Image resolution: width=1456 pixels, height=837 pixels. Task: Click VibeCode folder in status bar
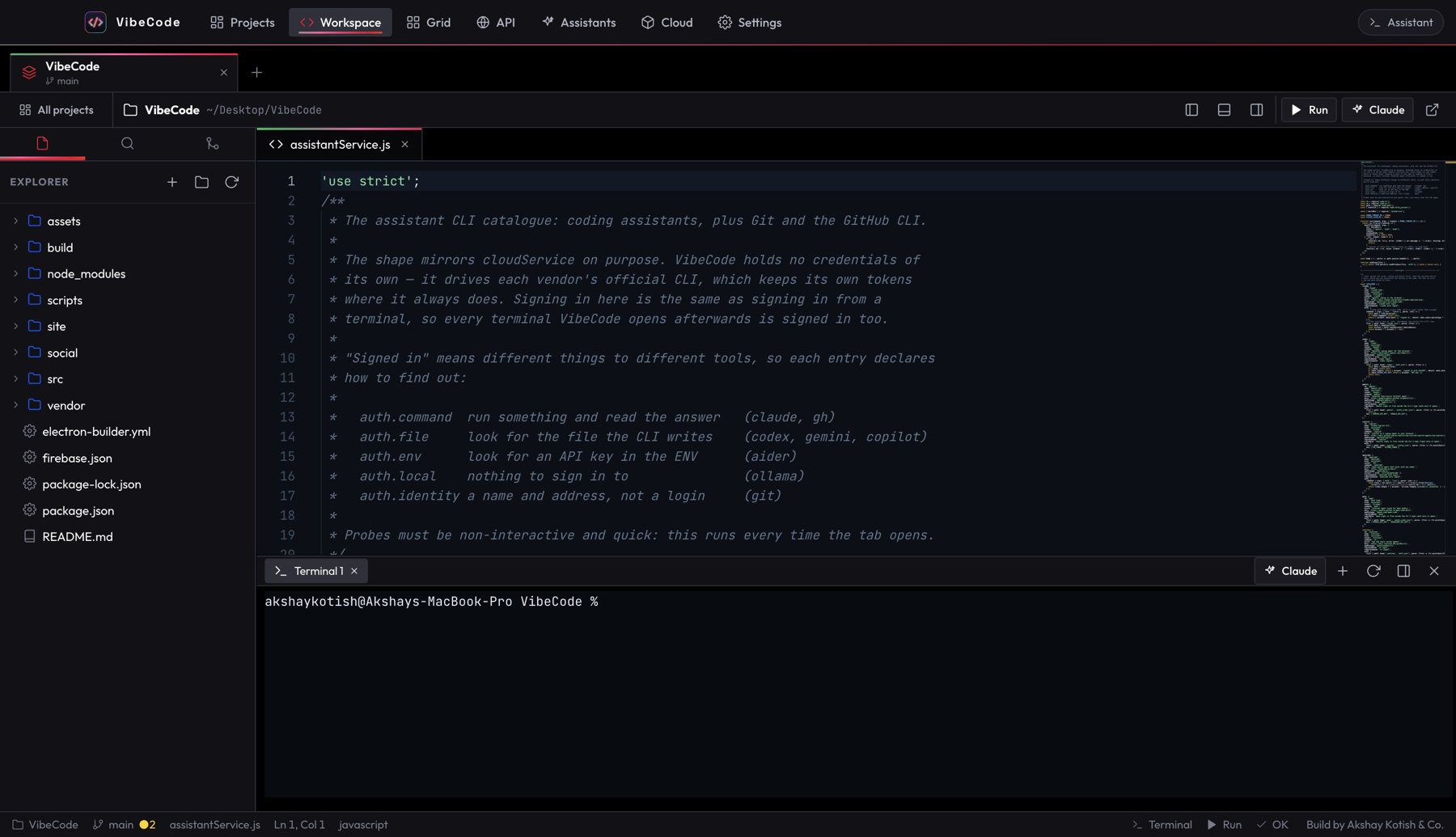click(45, 825)
